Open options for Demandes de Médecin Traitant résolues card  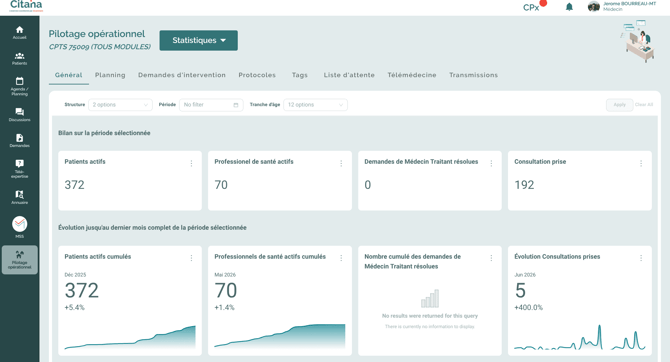pyautogui.click(x=491, y=163)
